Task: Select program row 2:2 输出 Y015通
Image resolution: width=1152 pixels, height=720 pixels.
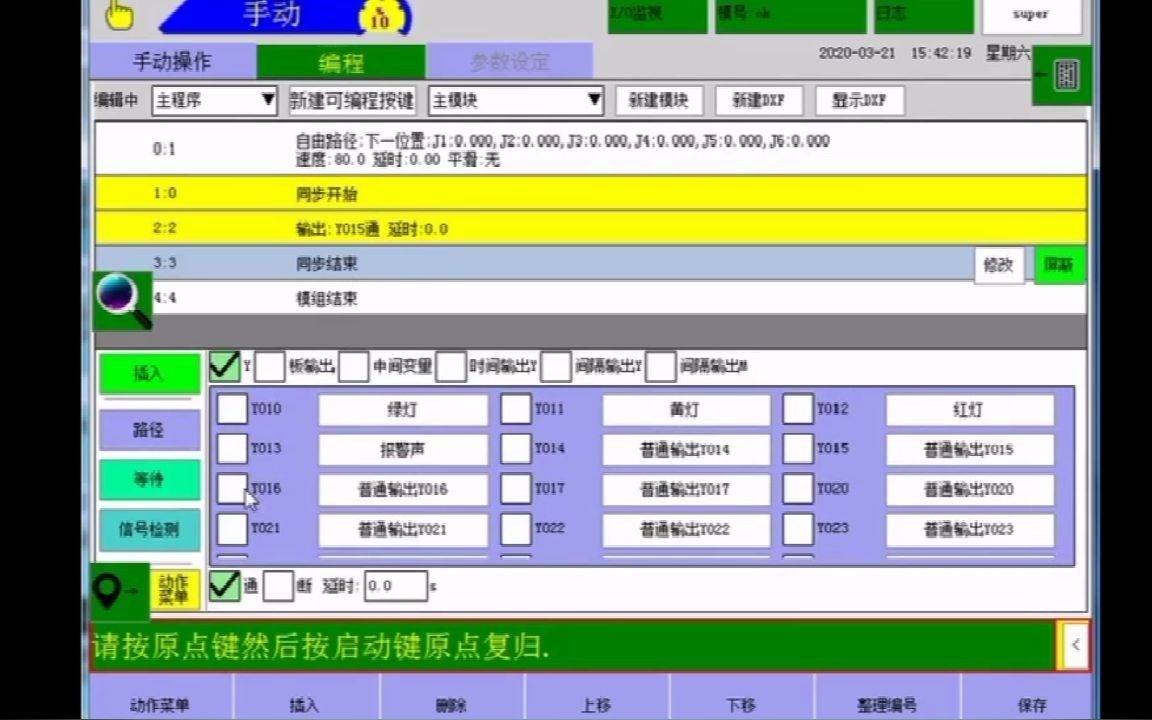Action: [591, 228]
